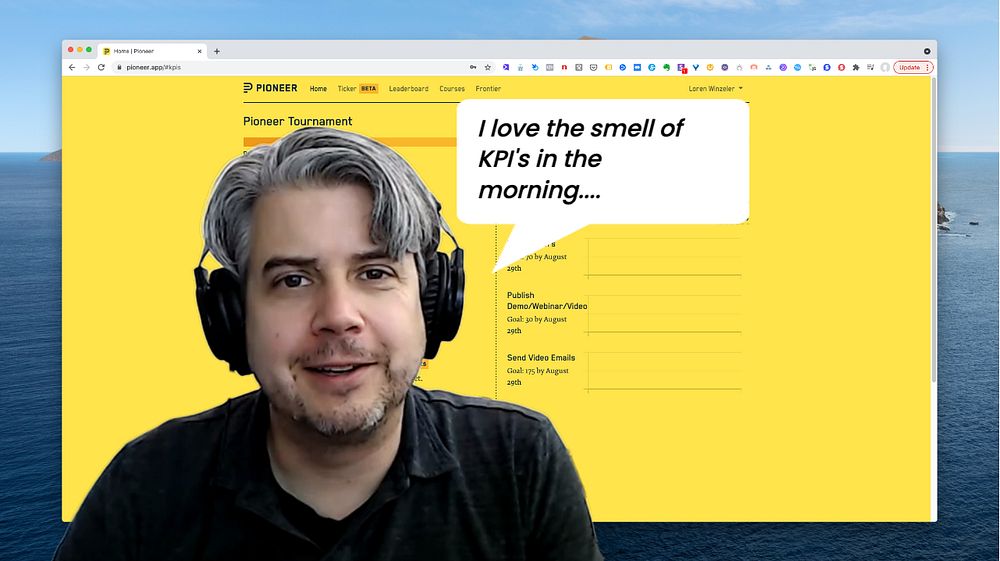Click the page vertical scrollbar

934,230
